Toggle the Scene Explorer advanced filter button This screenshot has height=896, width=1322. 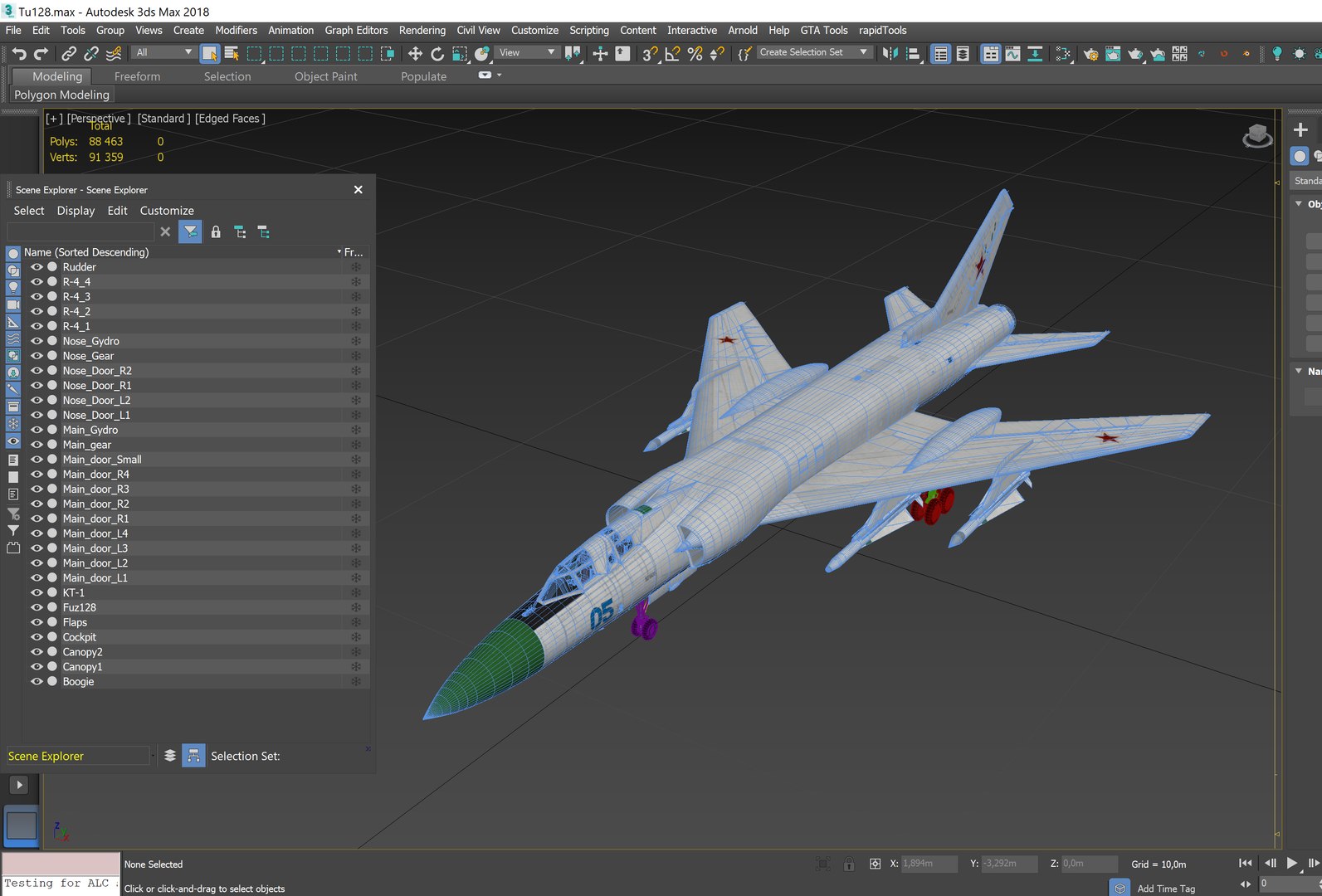[x=190, y=232]
